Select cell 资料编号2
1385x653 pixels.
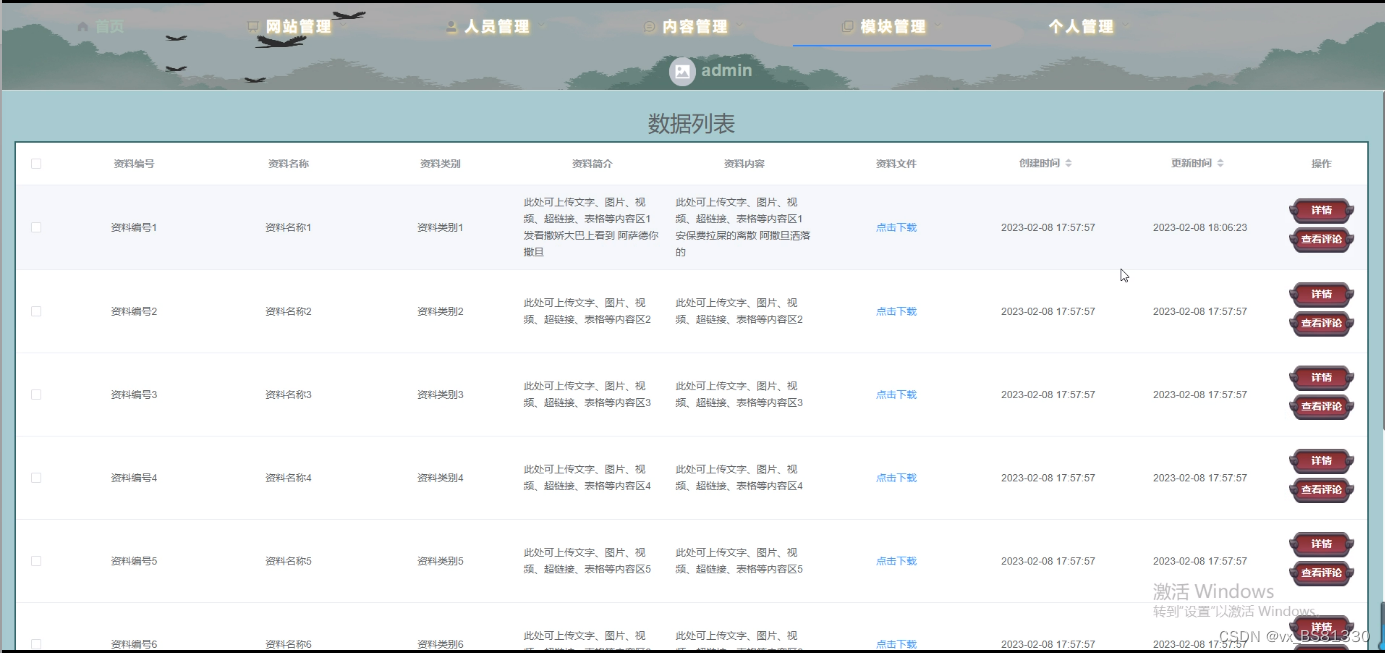click(x=134, y=311)
